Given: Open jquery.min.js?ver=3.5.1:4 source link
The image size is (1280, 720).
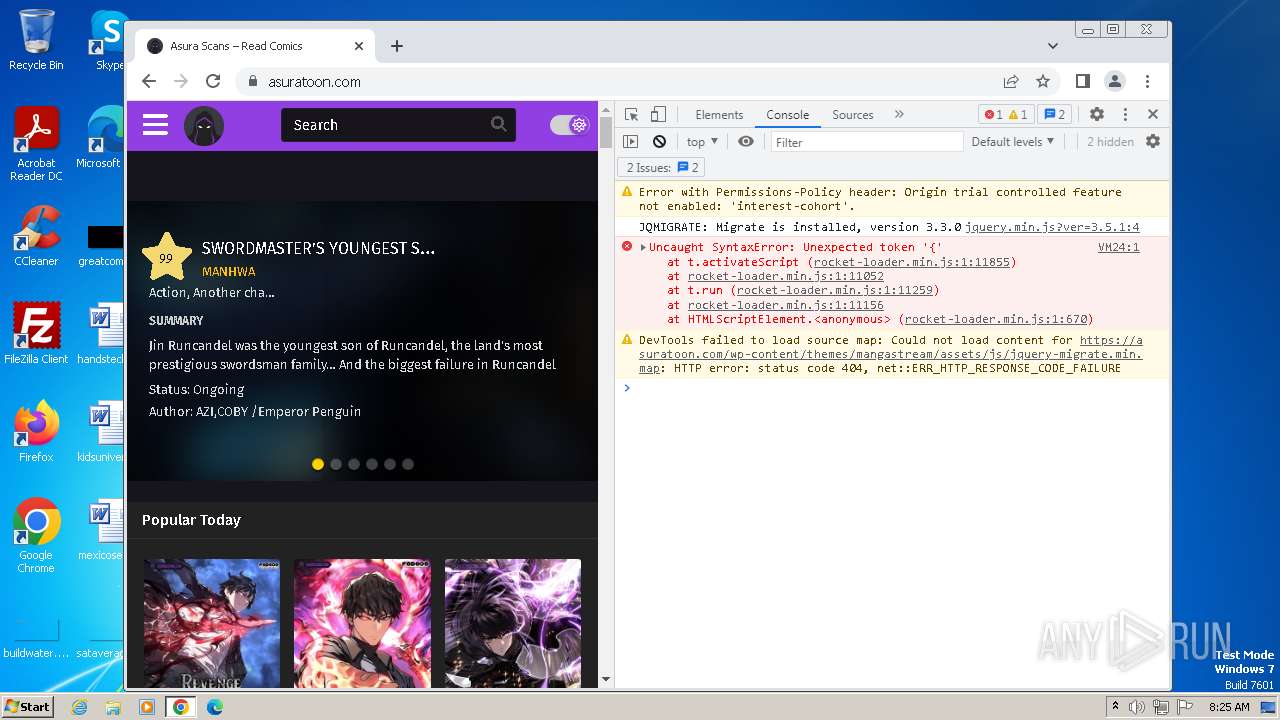Looking at the screenshot, I should (x=1052, y=227).
